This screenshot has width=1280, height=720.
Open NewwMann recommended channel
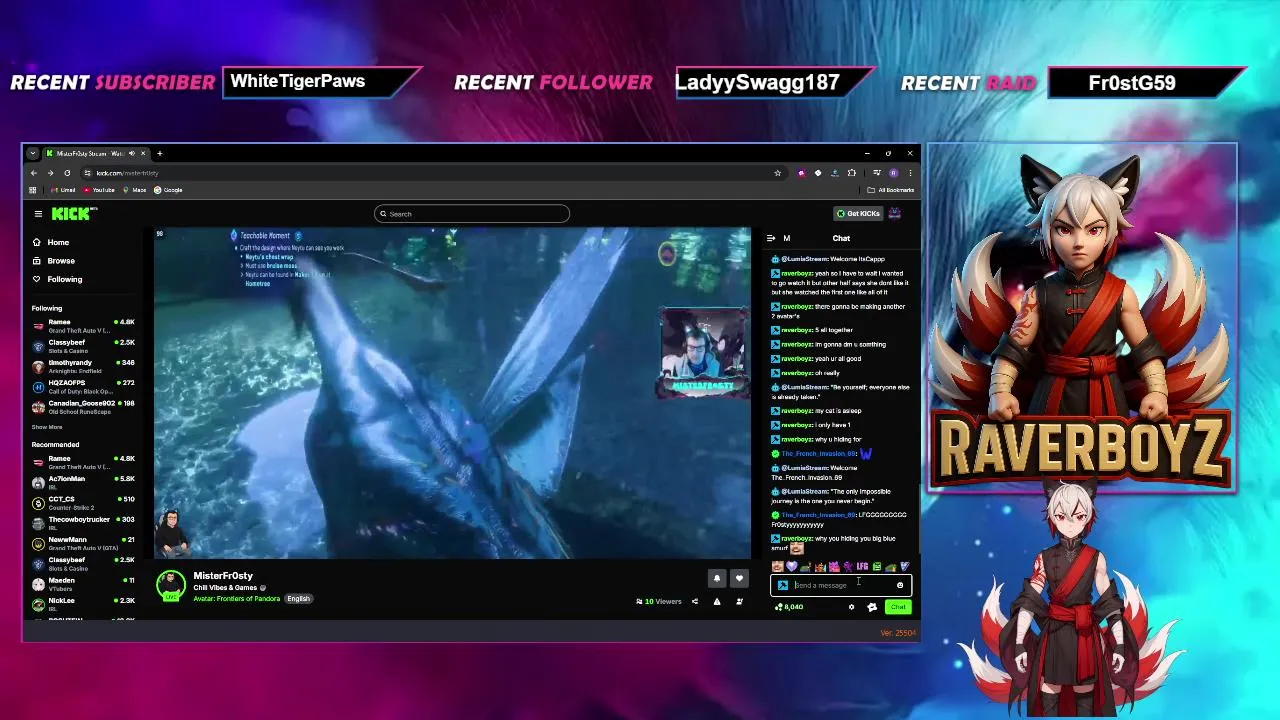[84, 543]
